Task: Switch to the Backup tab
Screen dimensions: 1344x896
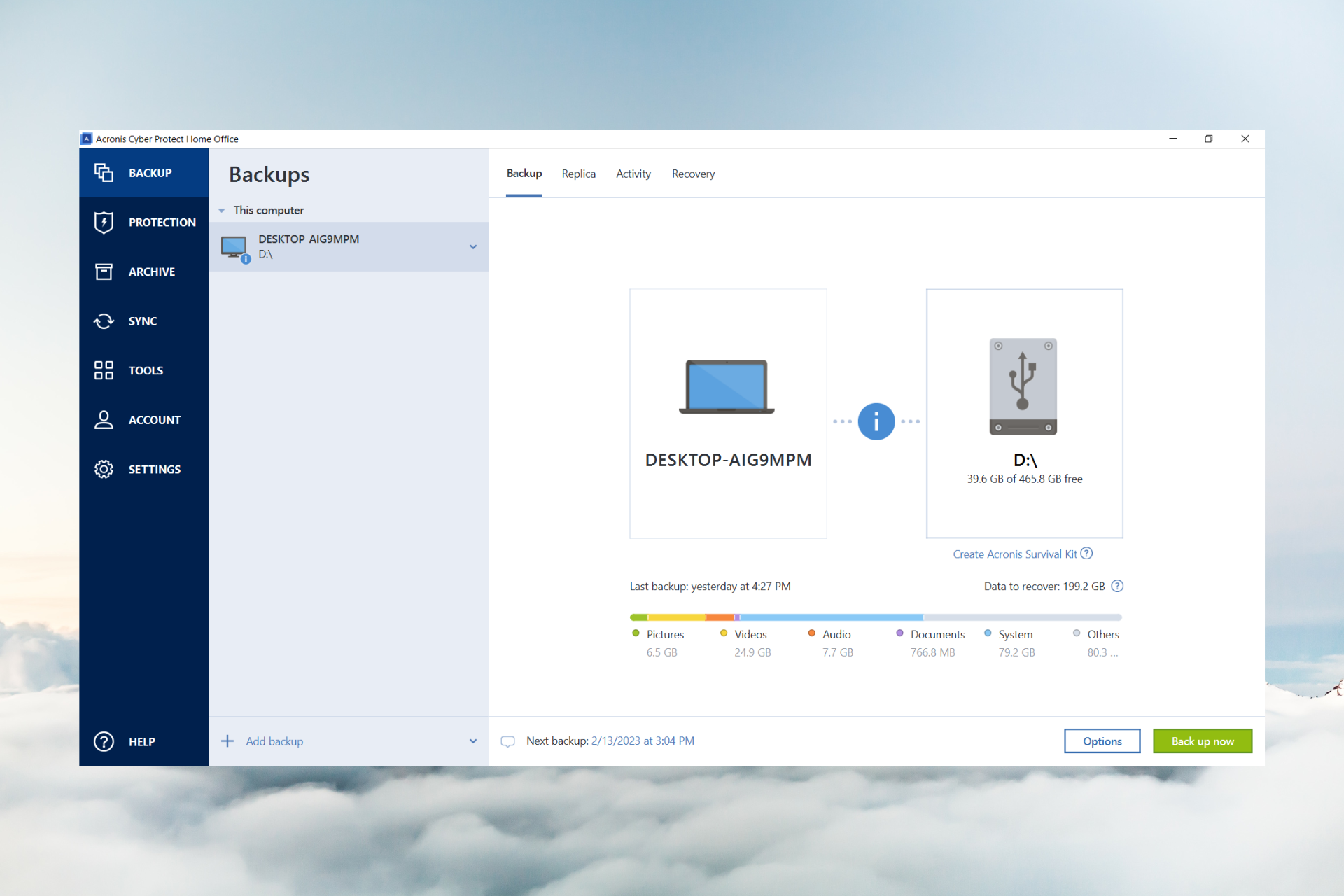Action: pos(524,174)
